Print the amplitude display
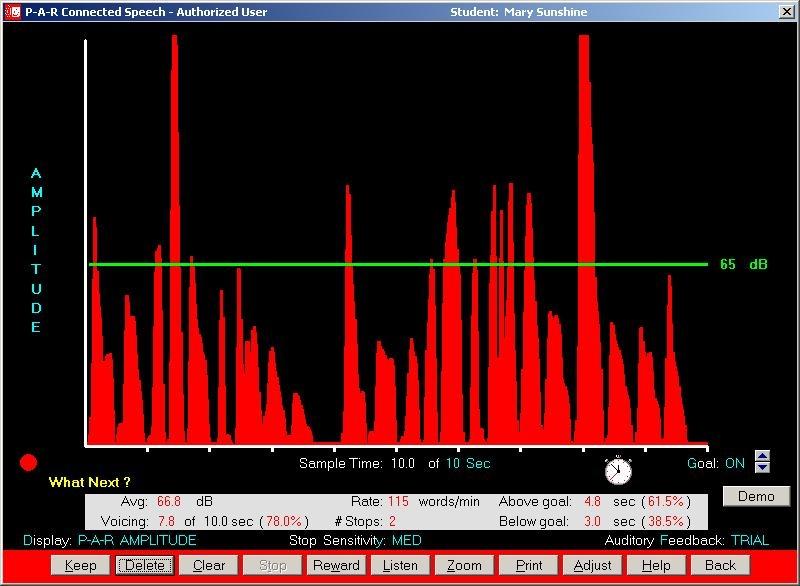 tap(529, 565)
